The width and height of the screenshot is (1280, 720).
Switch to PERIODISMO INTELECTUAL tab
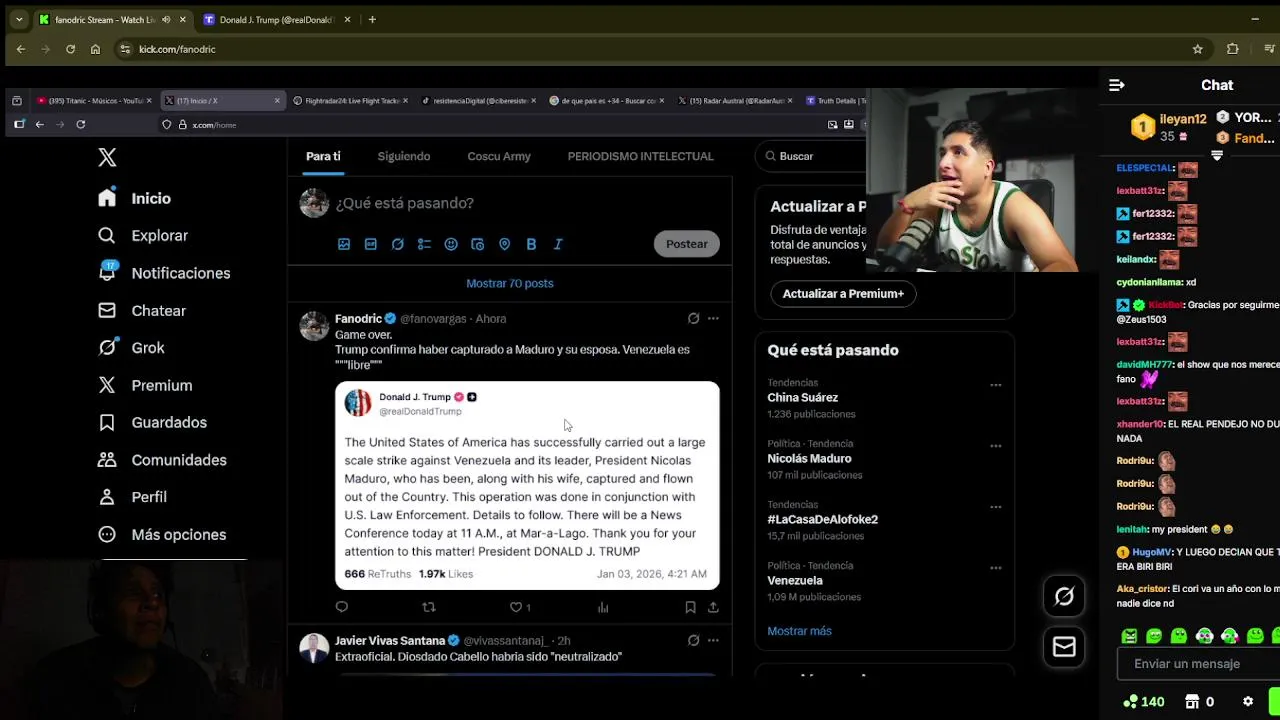coord(640,156)
